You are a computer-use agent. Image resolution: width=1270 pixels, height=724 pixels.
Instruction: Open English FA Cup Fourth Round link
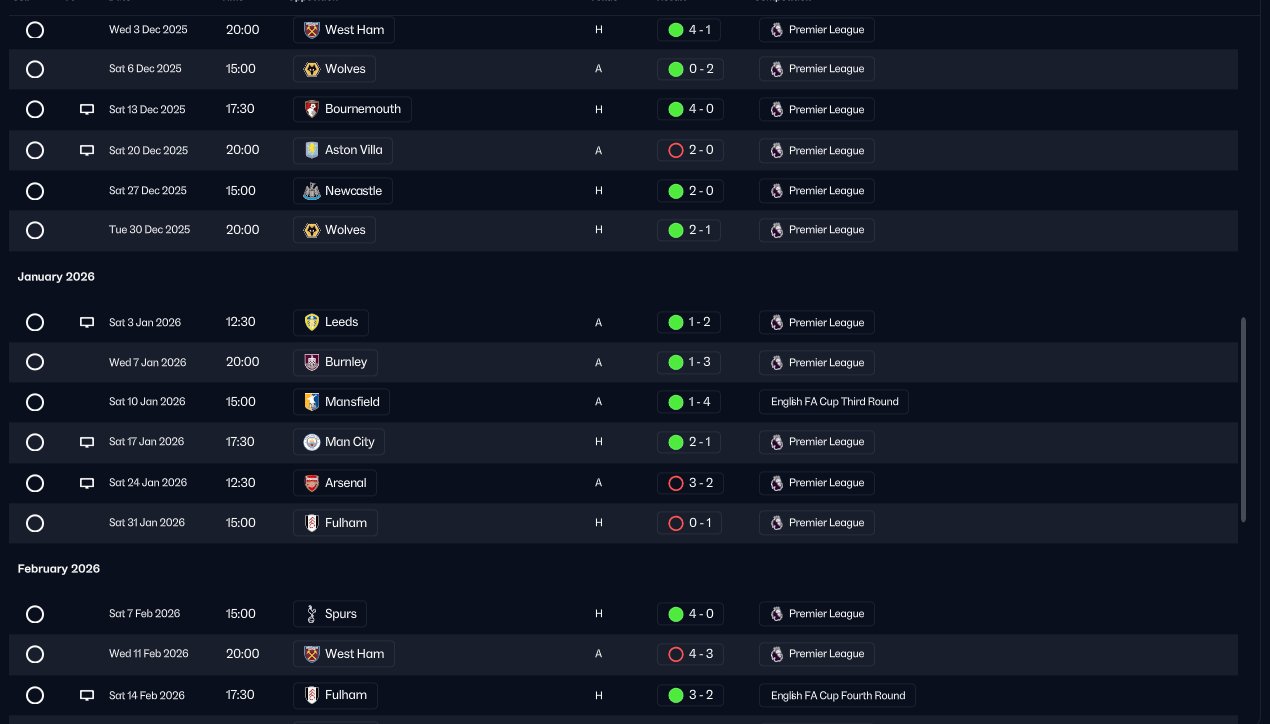(837, 695)
